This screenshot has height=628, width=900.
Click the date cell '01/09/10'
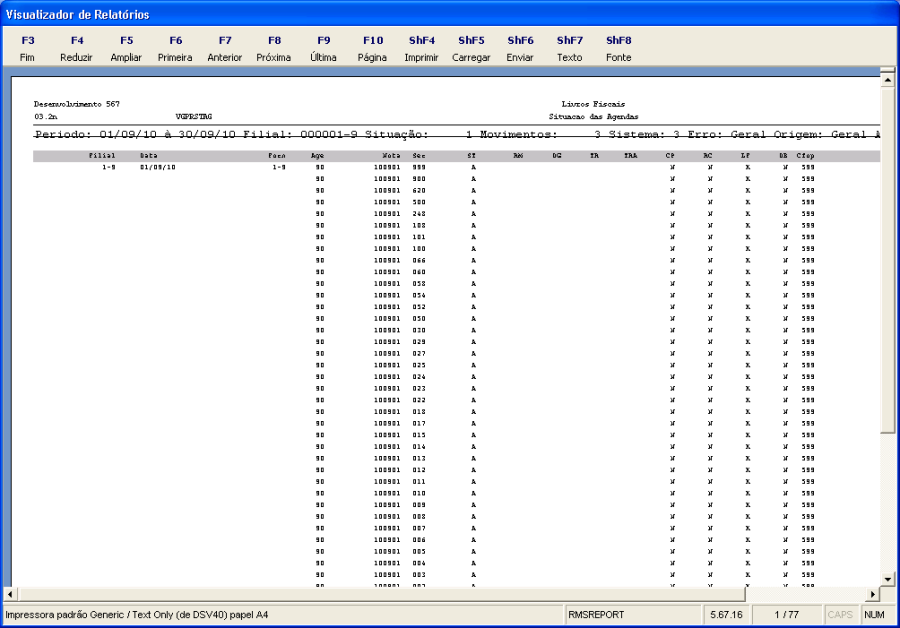tap(158, 168)
